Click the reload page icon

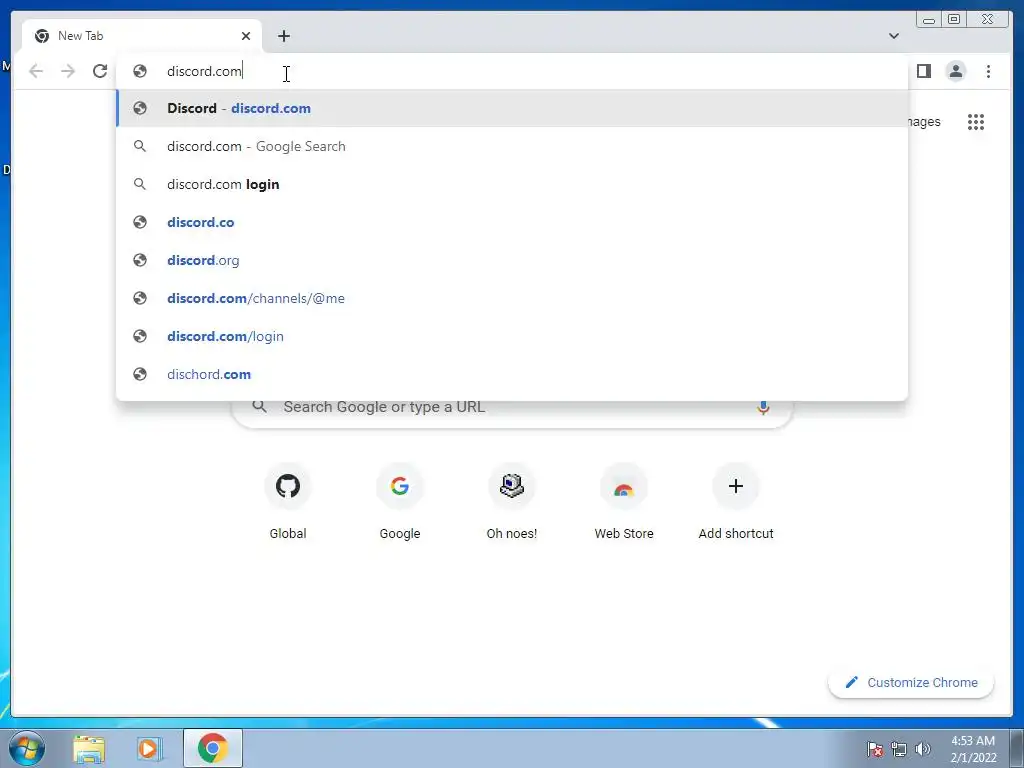coord(100,71)
